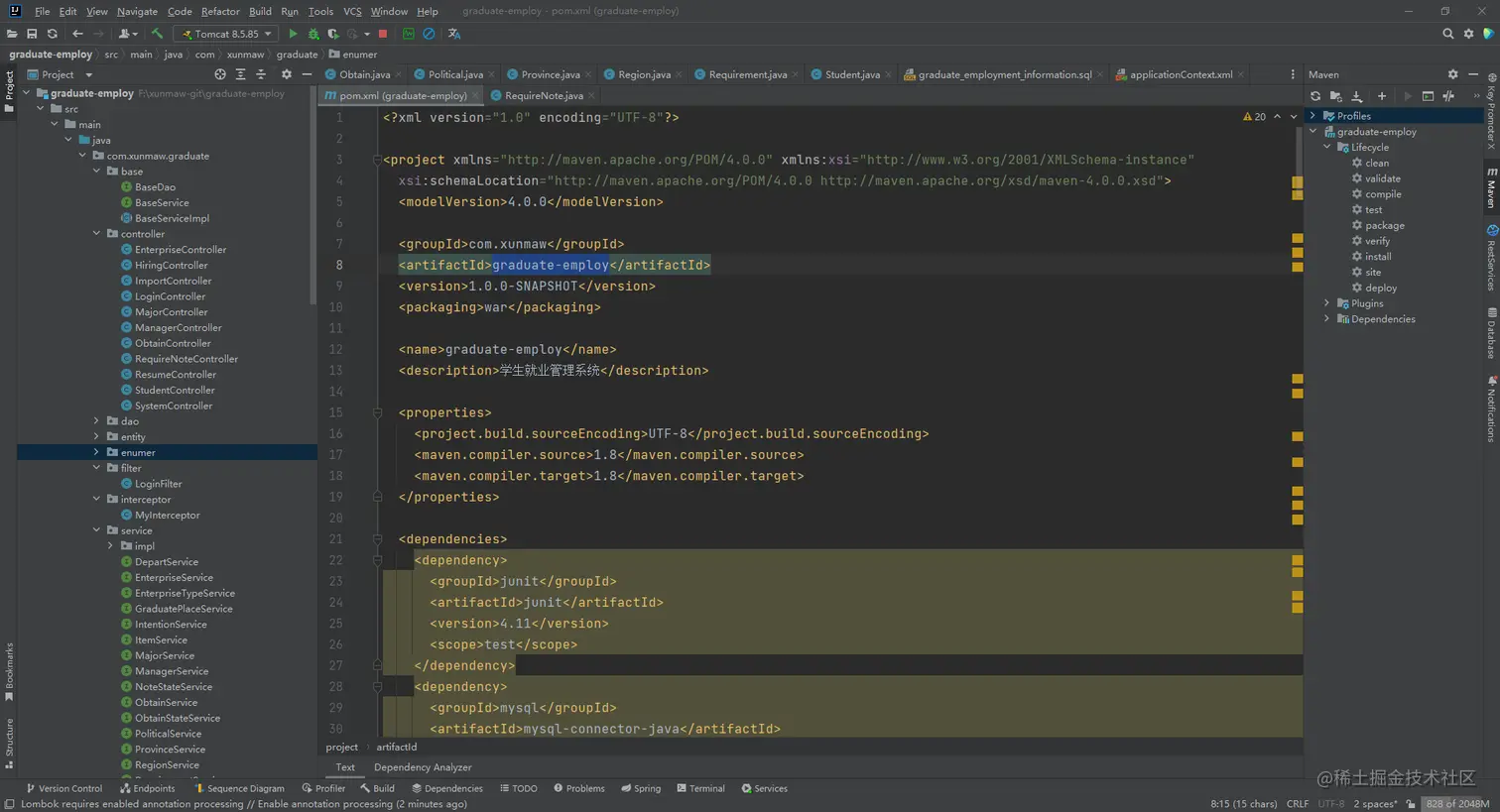Open the Terminal tool window
The height and width of the screenshot is (812, 1500).
(700, 789)
